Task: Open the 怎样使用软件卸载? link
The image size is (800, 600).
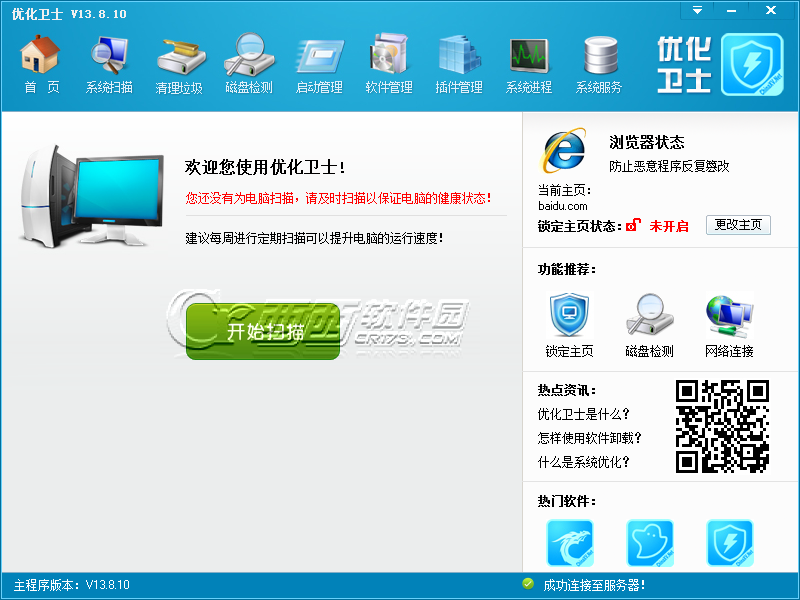Action: point(589,438)
